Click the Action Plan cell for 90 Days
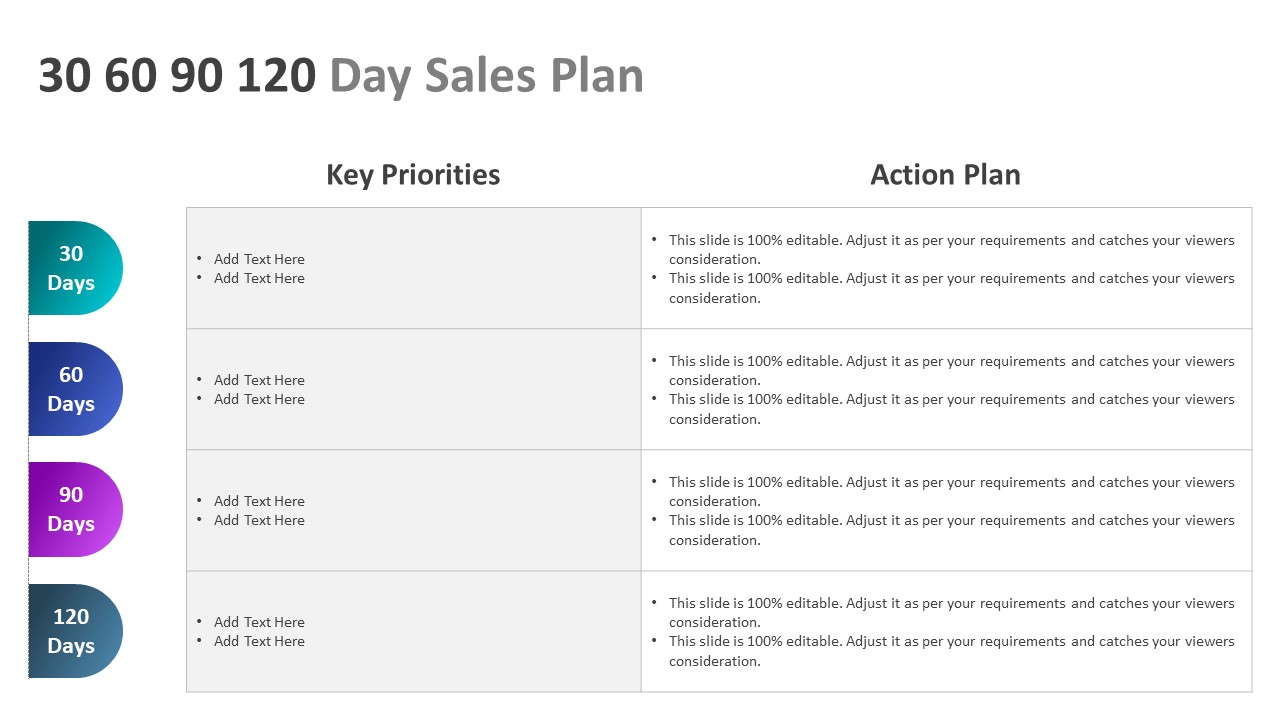Viewport: 1280px width, 720px height. coord(946,511)
